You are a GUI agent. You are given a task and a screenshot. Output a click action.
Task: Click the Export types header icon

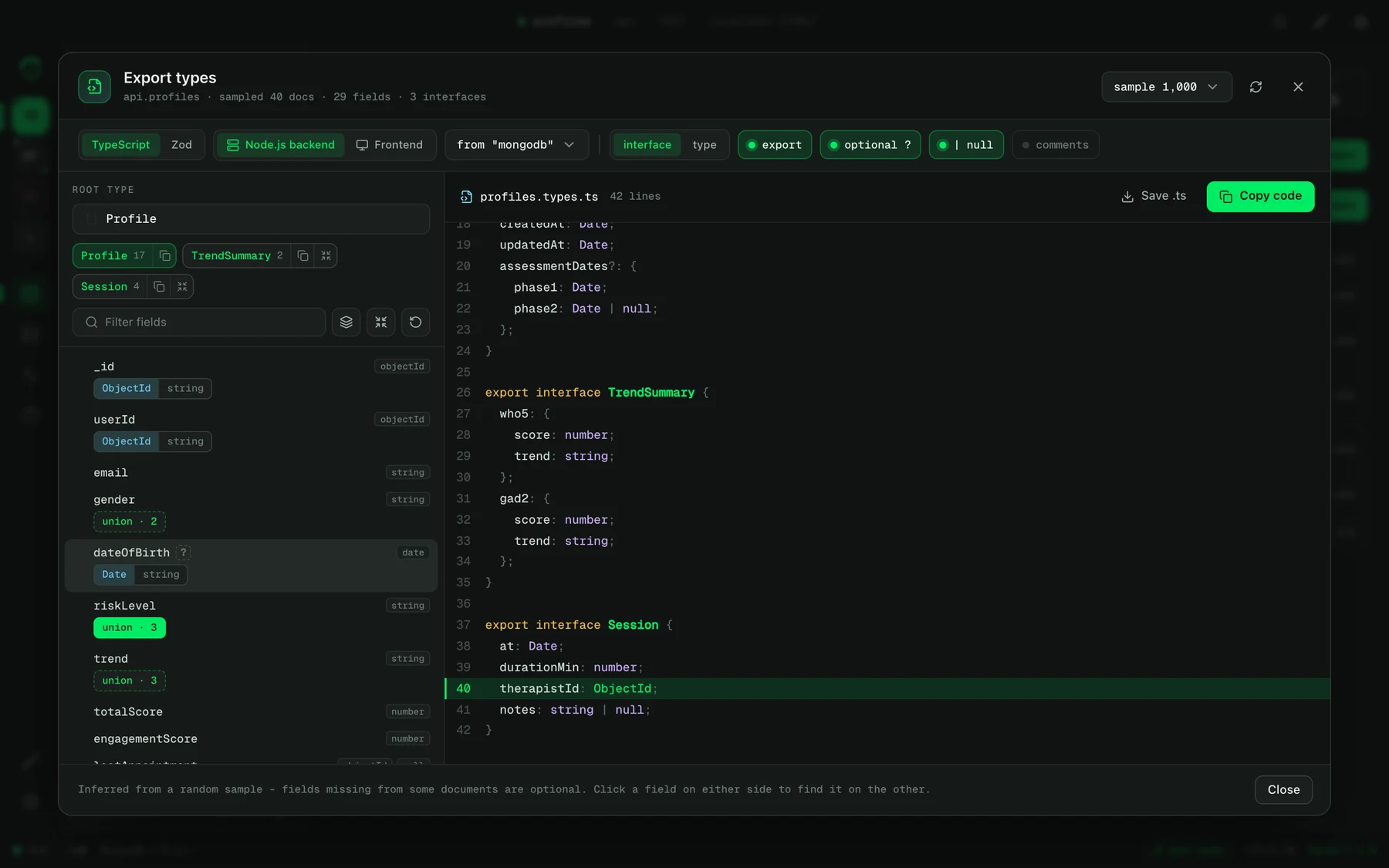[94, 86]
